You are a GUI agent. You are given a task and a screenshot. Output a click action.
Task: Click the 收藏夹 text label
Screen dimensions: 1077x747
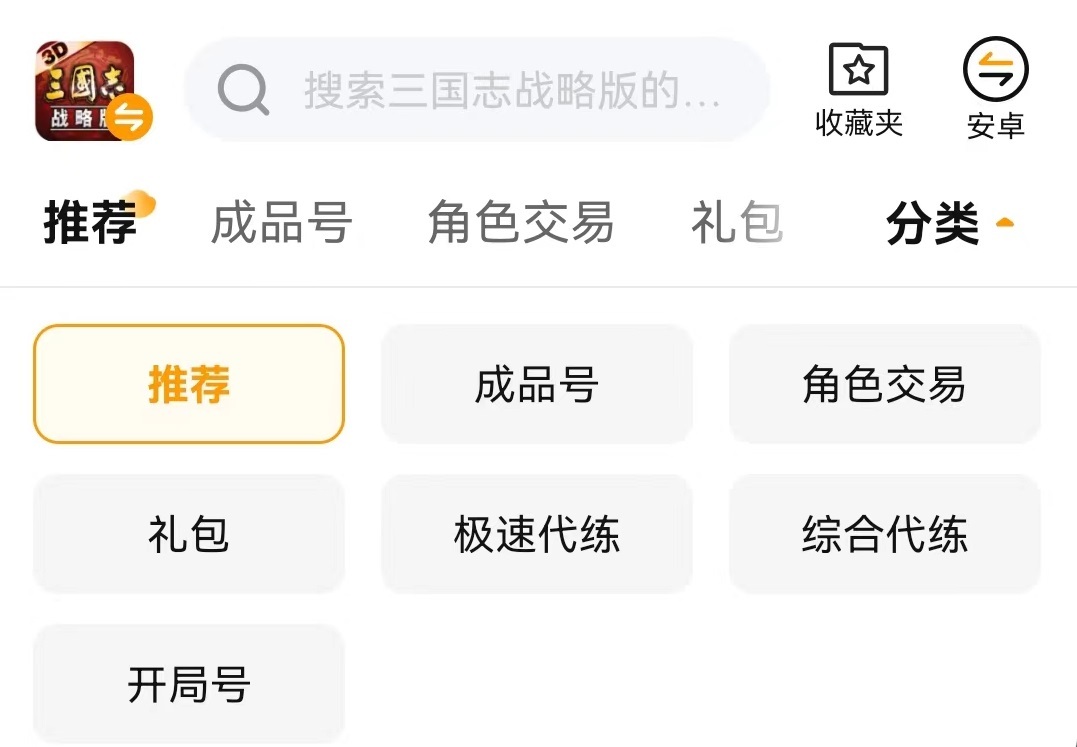click(x=859, y=123)
